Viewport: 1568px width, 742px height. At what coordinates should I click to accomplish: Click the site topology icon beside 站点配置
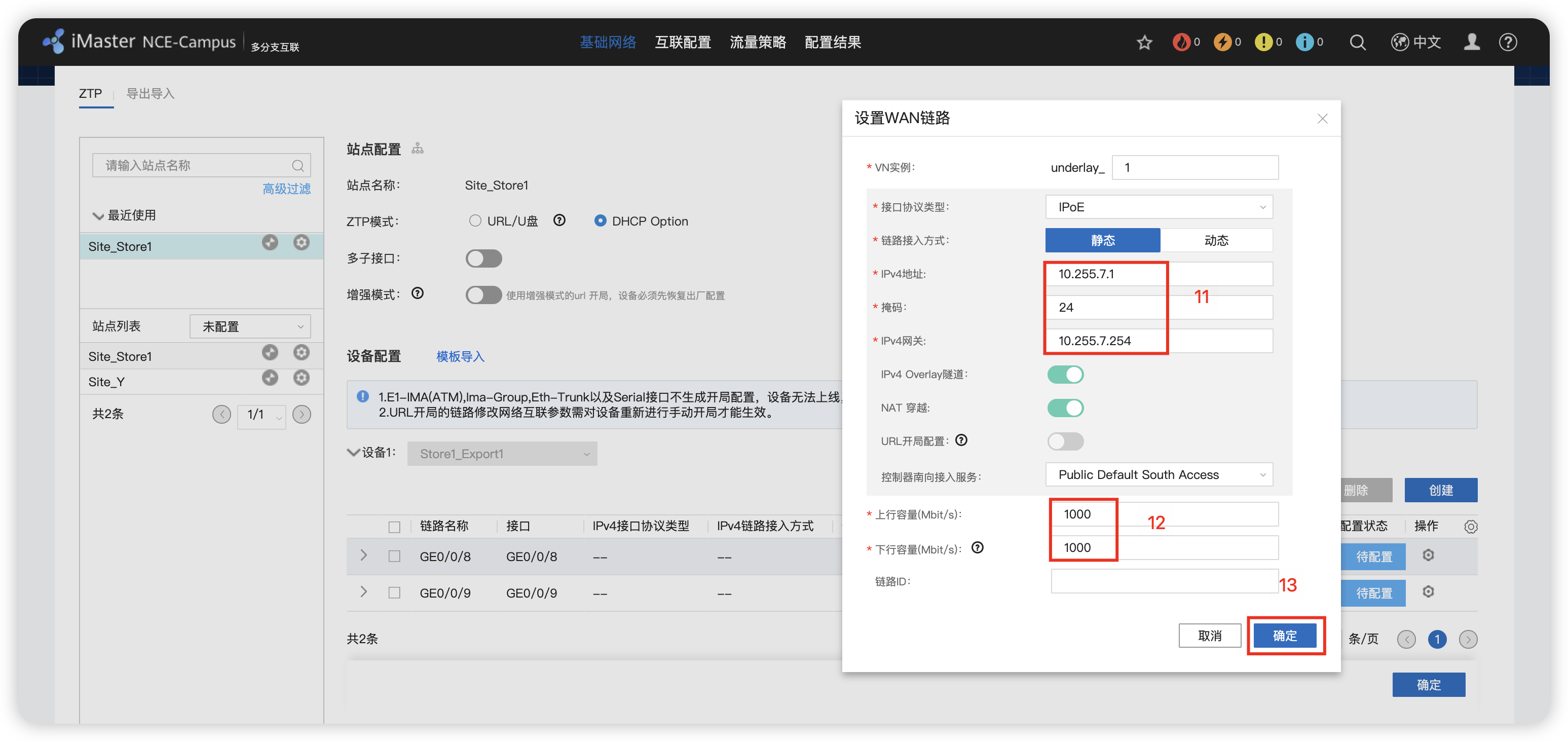[418, 149]
